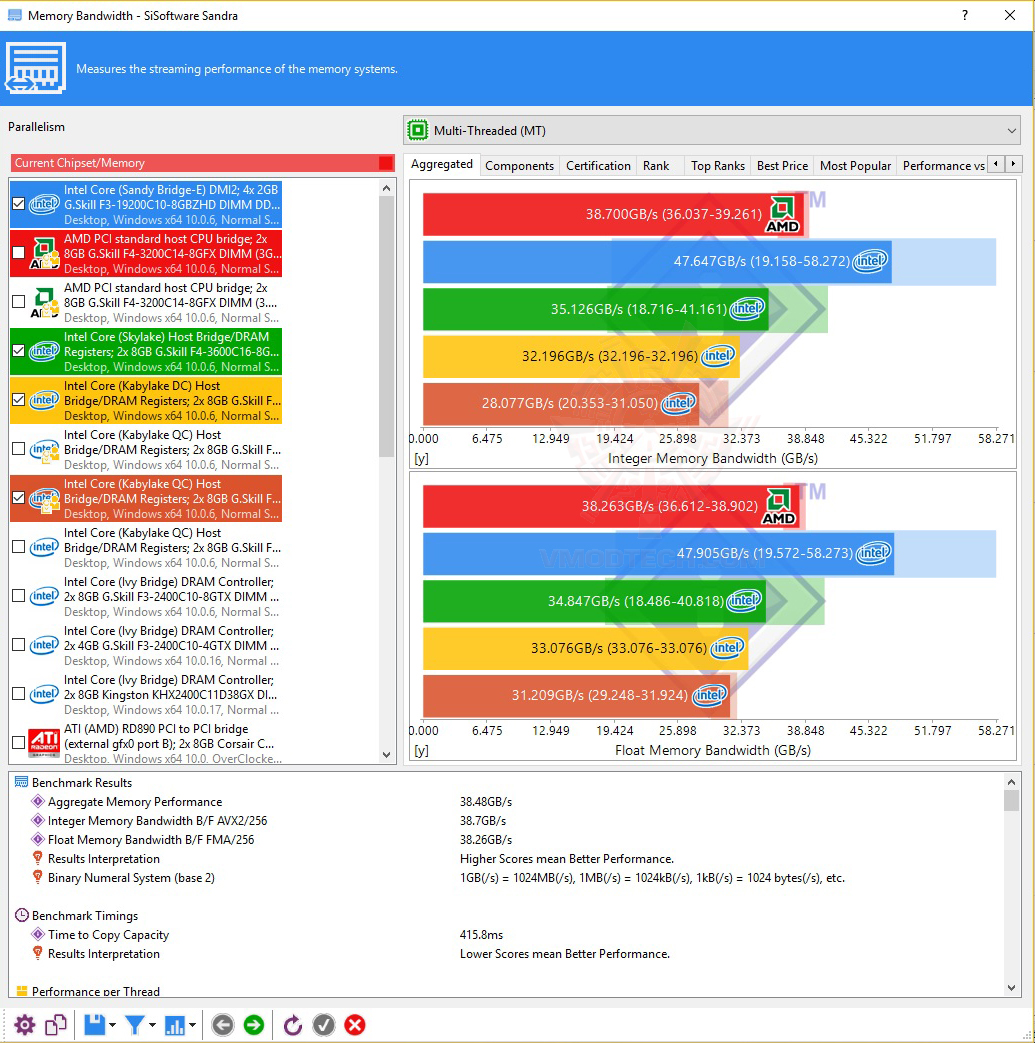The height and width of the screenshot is (1043, 1035).
Task: Click the tab strip left scroll arrow
Action: tap(996, 164)
